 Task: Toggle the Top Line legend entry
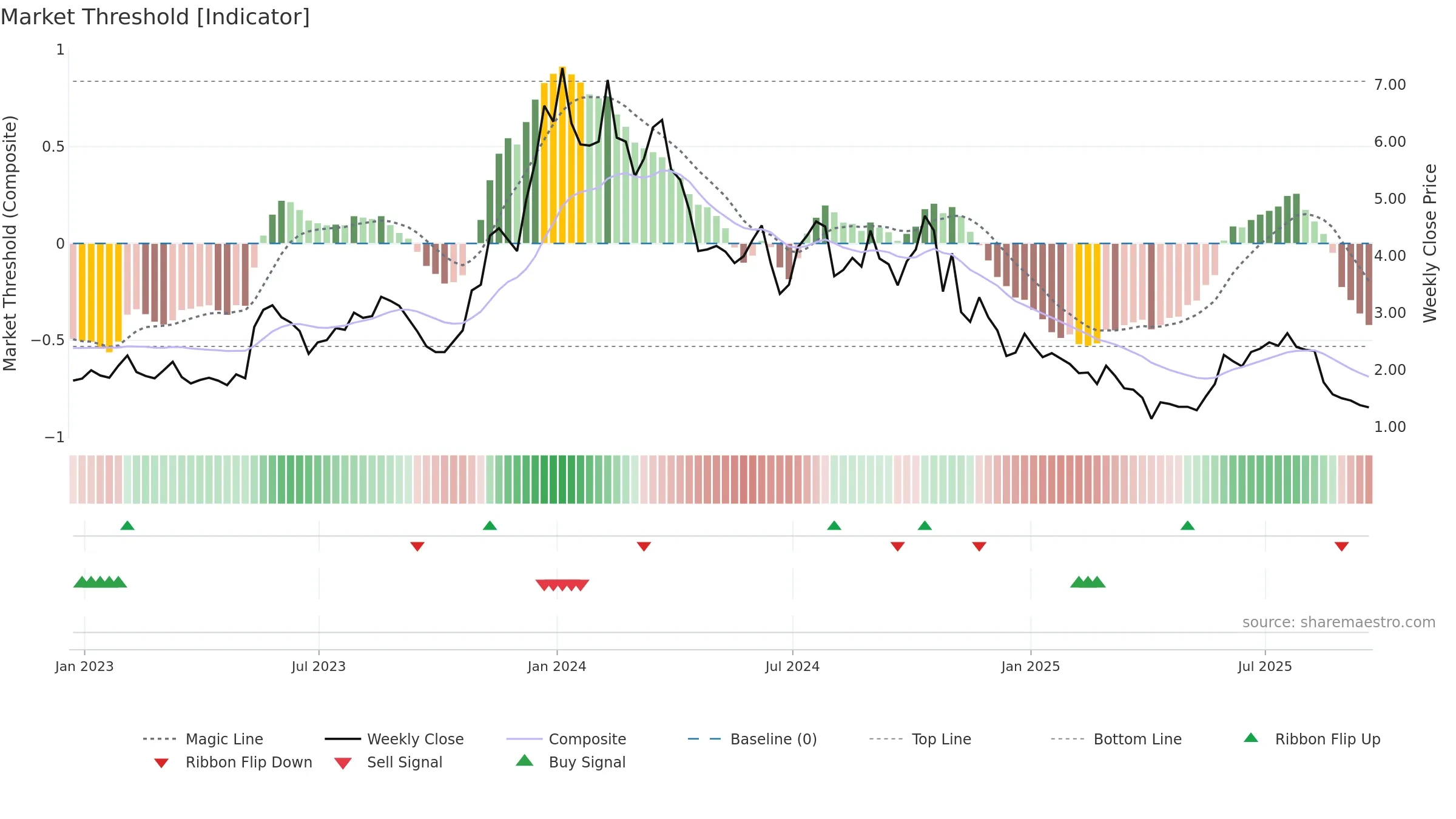coord(920,739)
